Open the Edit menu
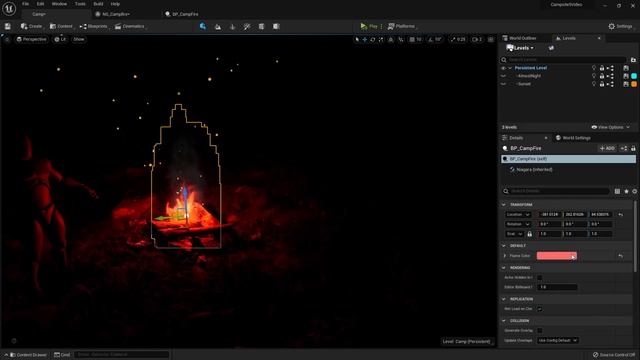Viewport: 640px width, 360px height. click(40, 4)
